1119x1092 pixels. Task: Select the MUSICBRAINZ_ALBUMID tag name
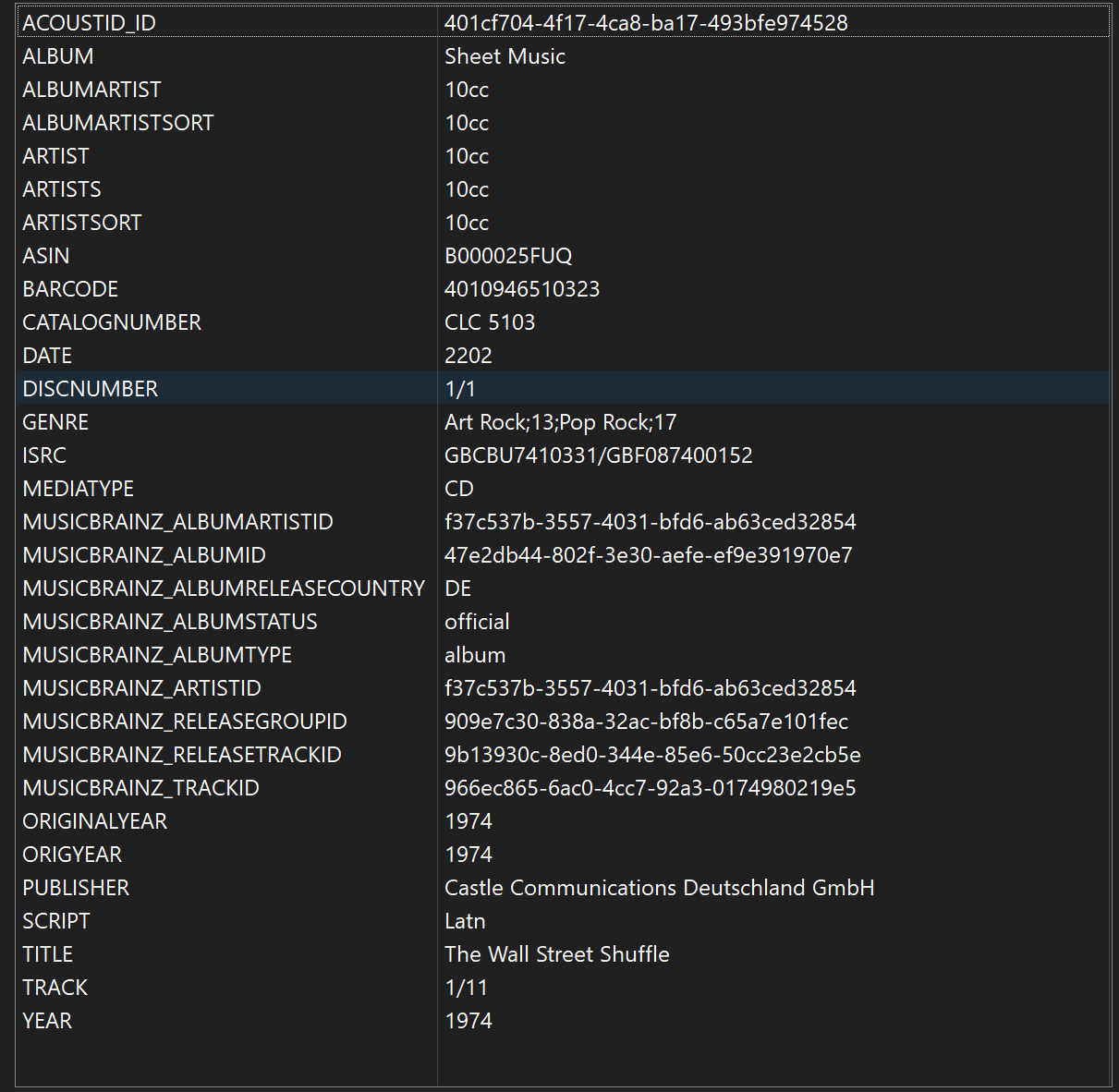click(x=144, y=555)
